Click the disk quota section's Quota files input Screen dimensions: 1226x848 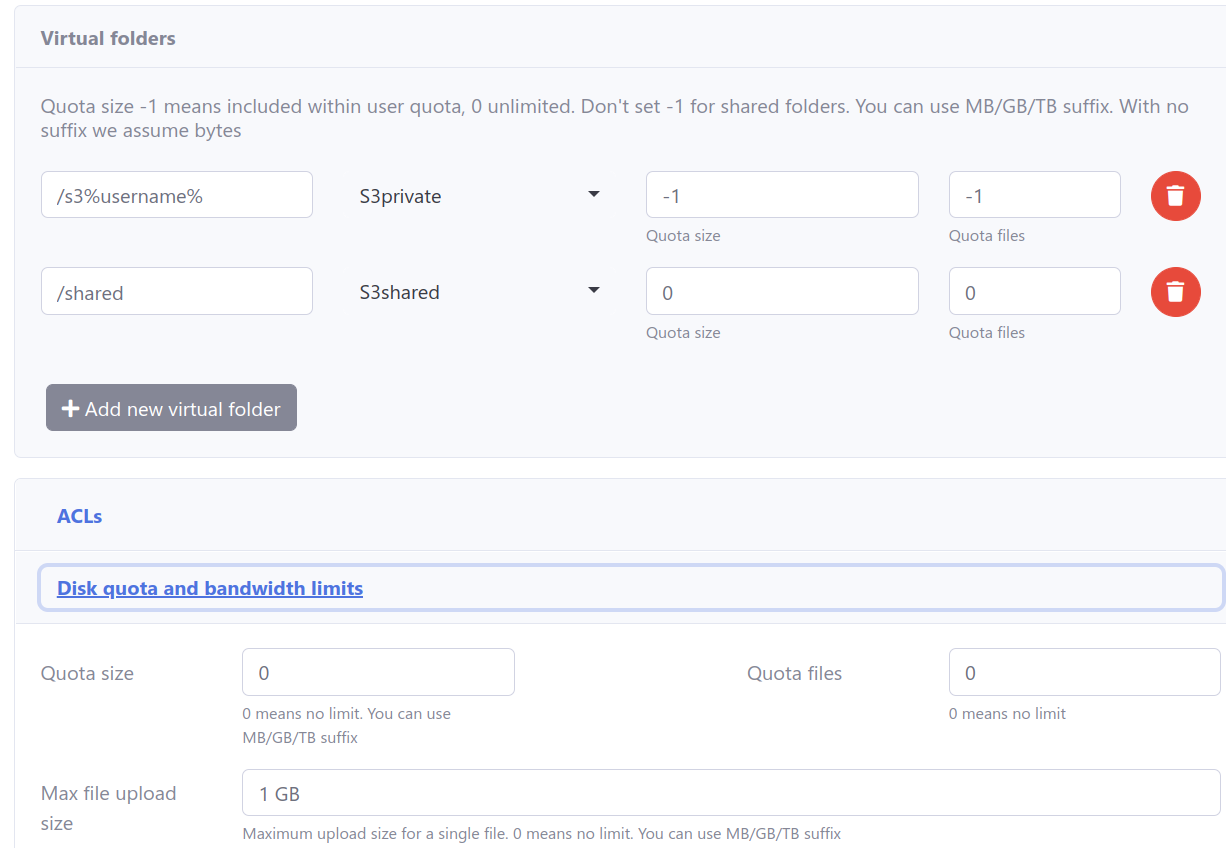click(1084, 672)
